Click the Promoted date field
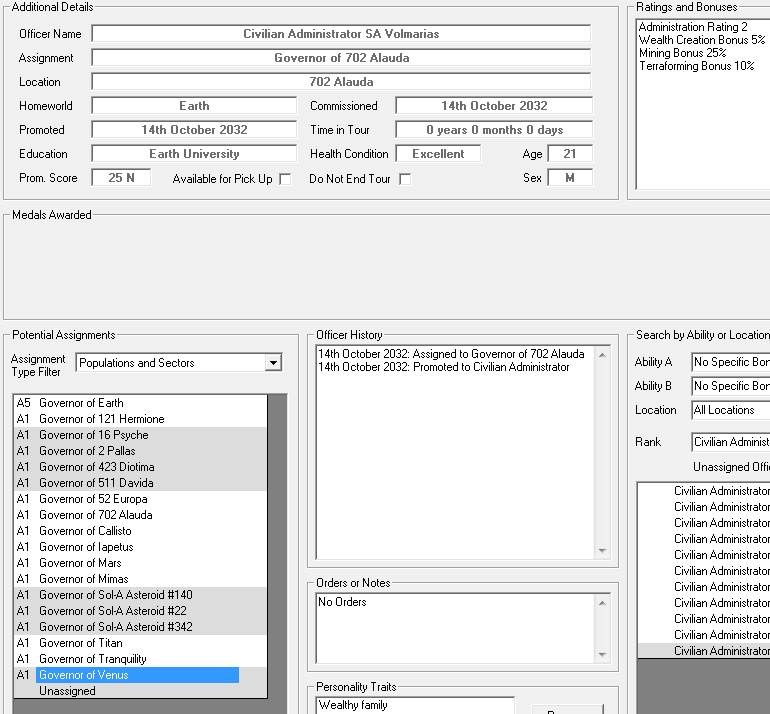 (x=194, y=130)
